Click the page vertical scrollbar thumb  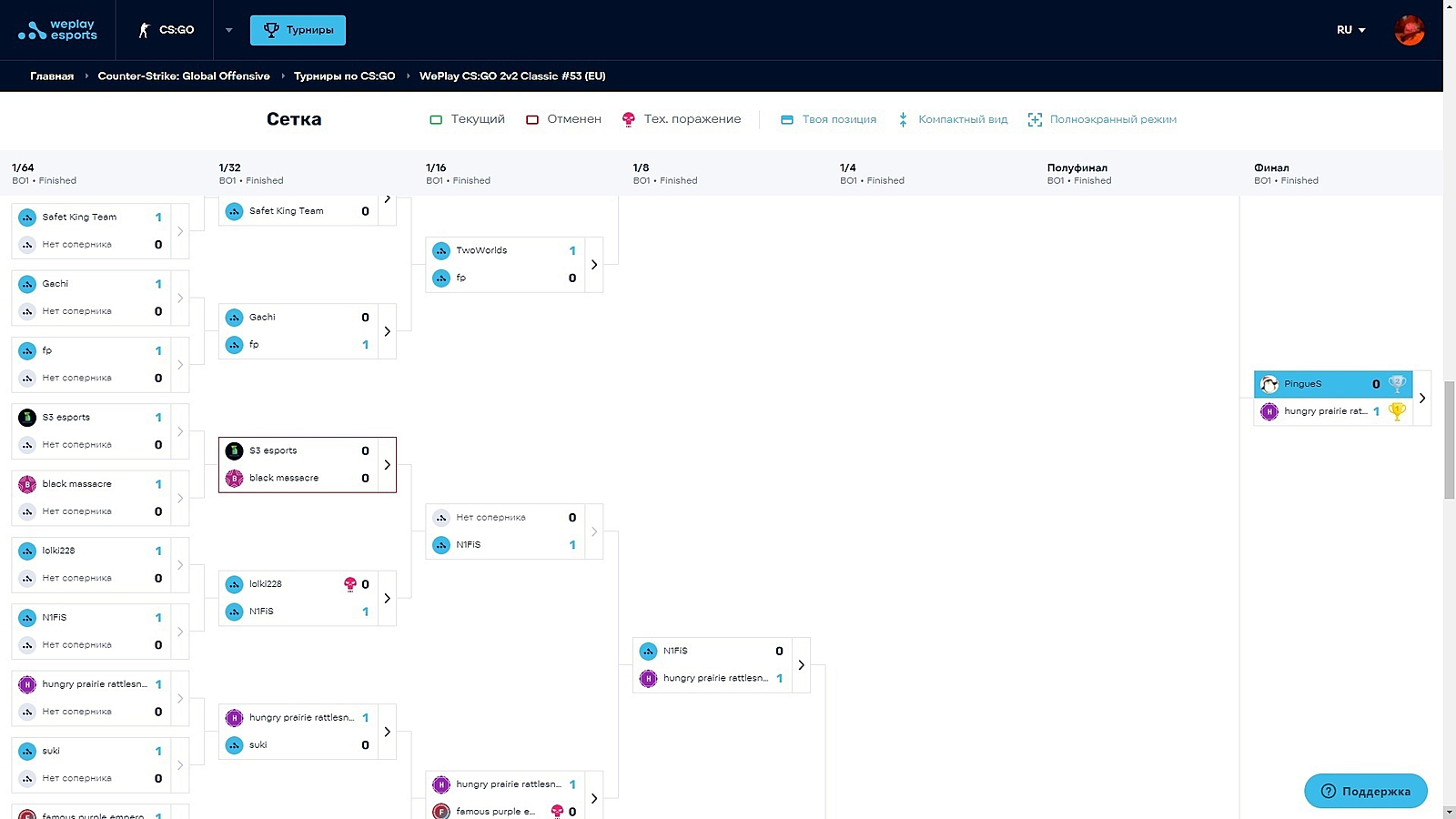[x=1450, y=440]
